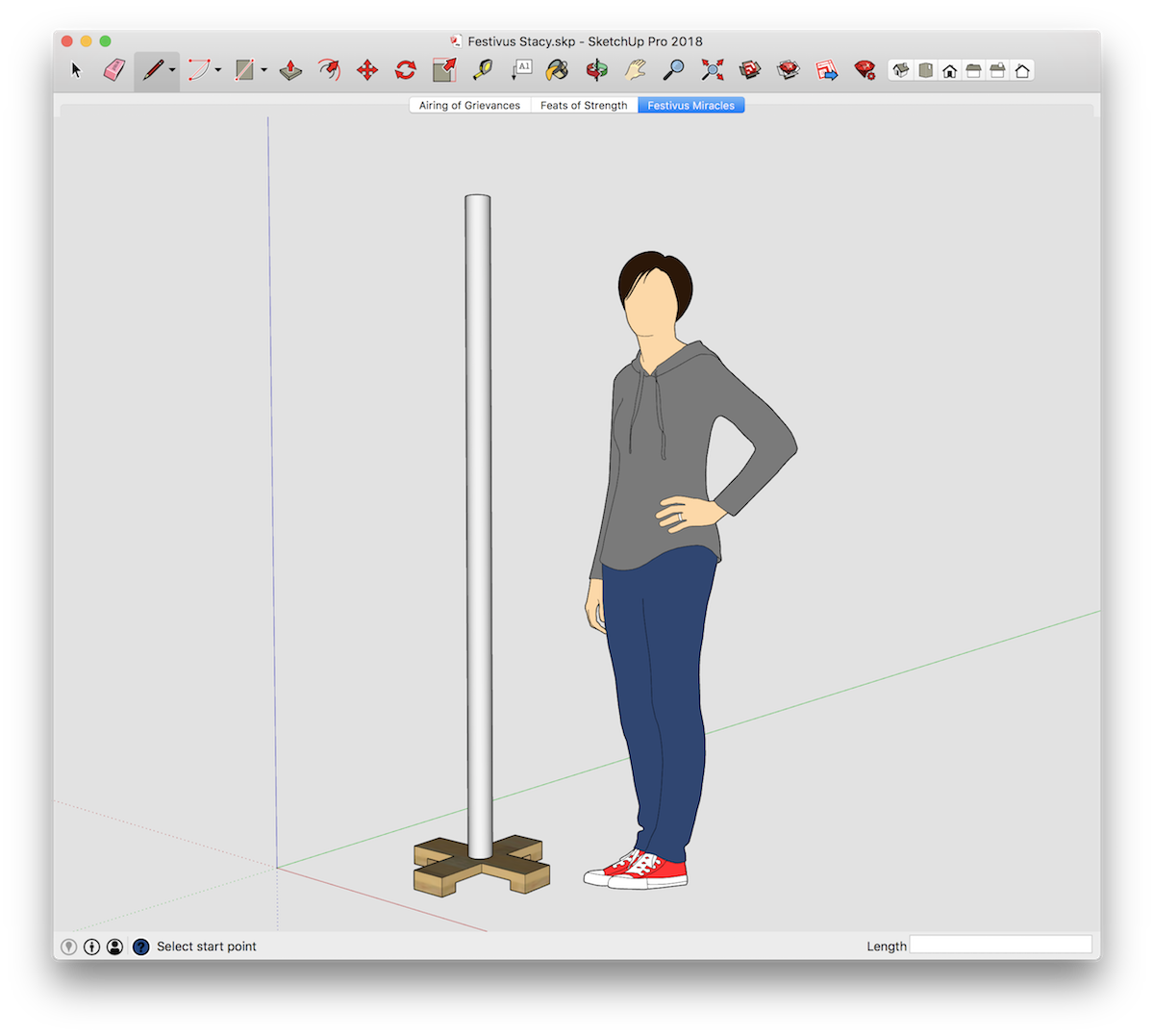Switch to the Move tool
1154x1036 pixels.
[367, 69]
